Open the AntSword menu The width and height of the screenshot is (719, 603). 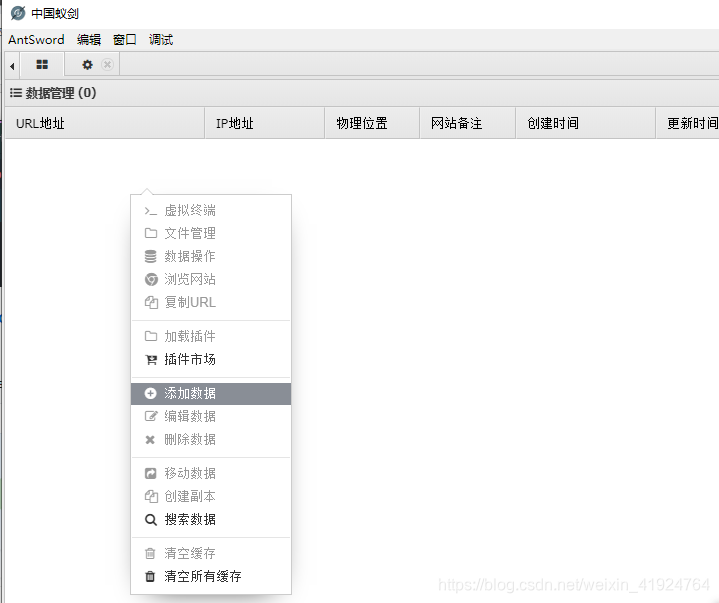(x=36, y=40)
